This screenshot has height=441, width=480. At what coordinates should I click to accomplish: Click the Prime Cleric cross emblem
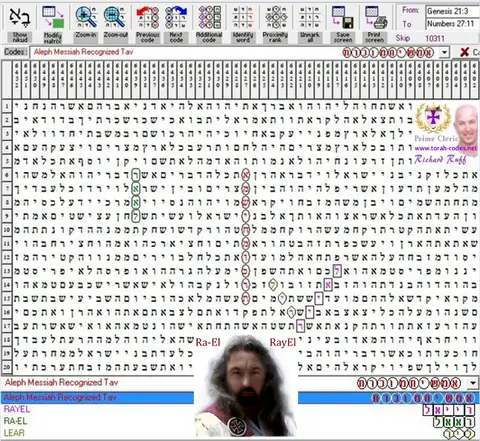pyautogui.click(x=433, y=118)
